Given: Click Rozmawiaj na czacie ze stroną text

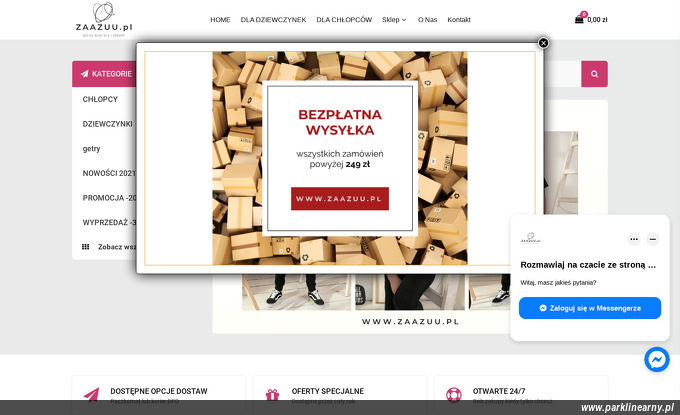Looking at the screenshot, I should (x=588, y=265).
